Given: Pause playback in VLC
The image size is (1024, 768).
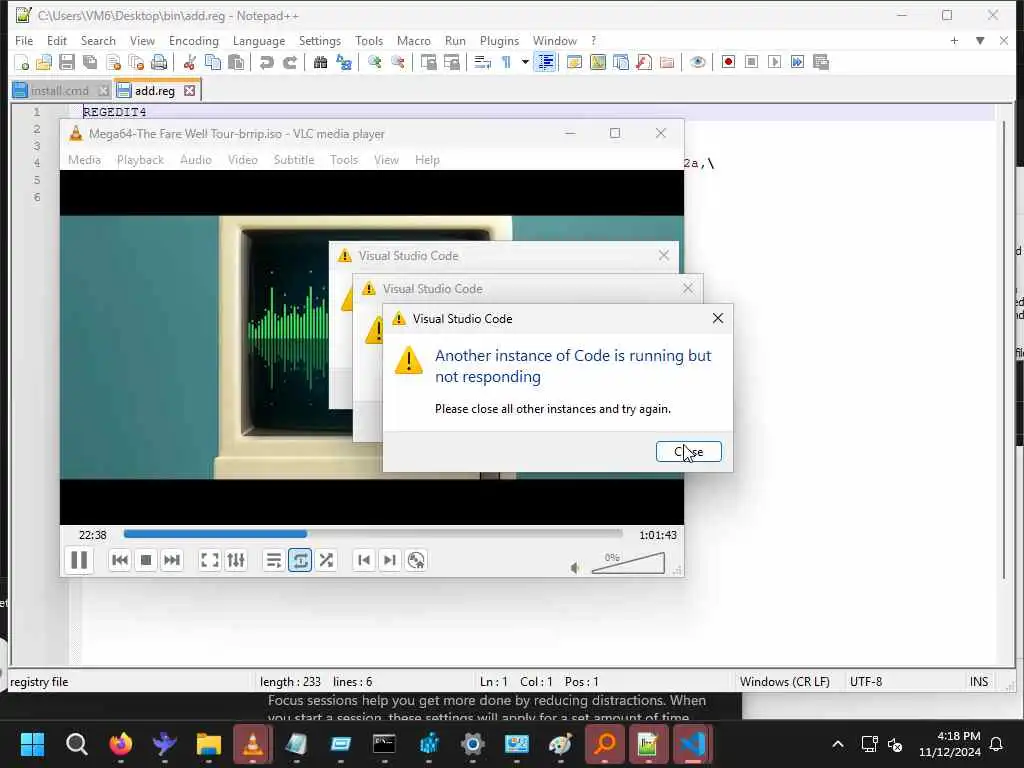Looking at the screenshot, I should click(79, 560).
